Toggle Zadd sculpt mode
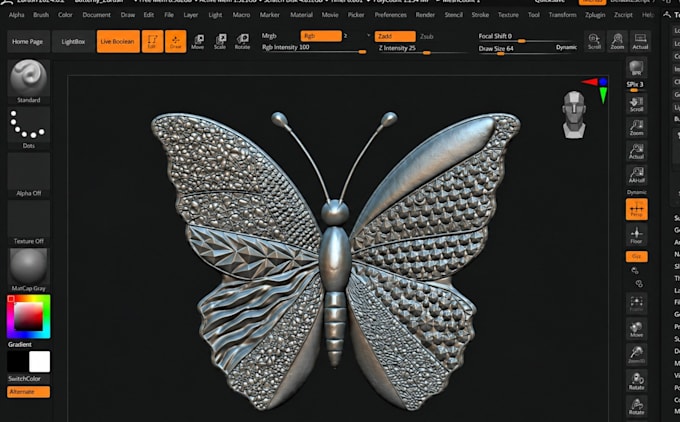680x422 pixels. click(395, 36)
